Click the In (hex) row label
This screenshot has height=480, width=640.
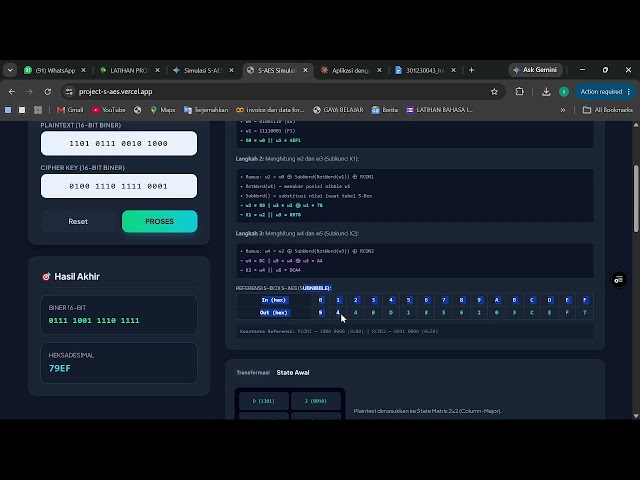coord(274,300)
